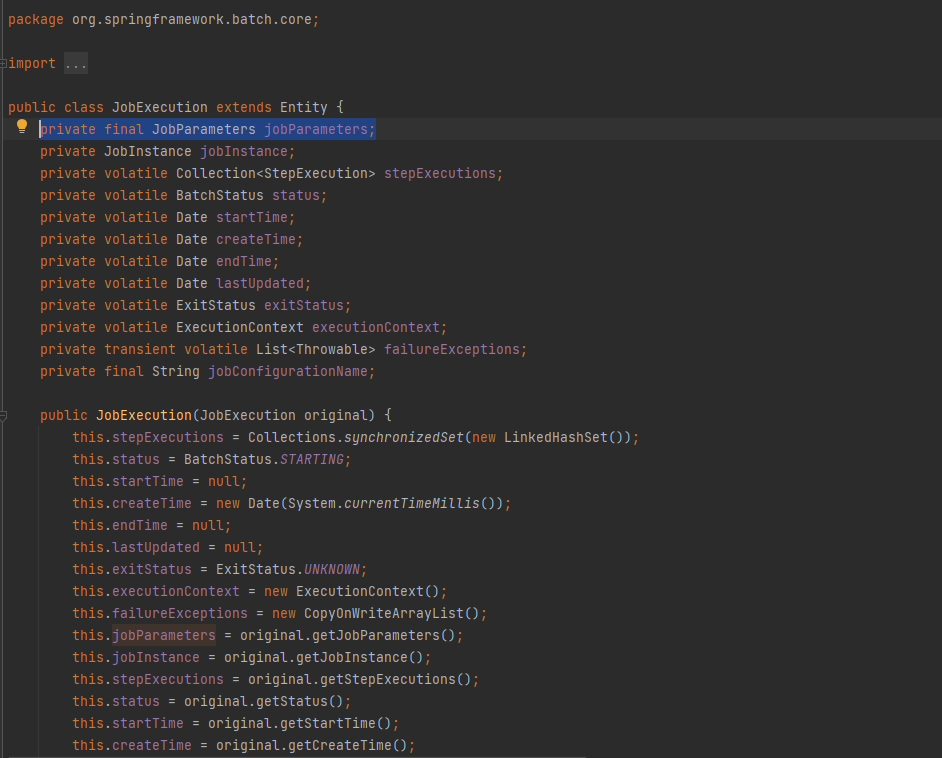
Task: Click the ExecutionContext type in field declaration
Action: pyautogui.click(x=240, y=328)
